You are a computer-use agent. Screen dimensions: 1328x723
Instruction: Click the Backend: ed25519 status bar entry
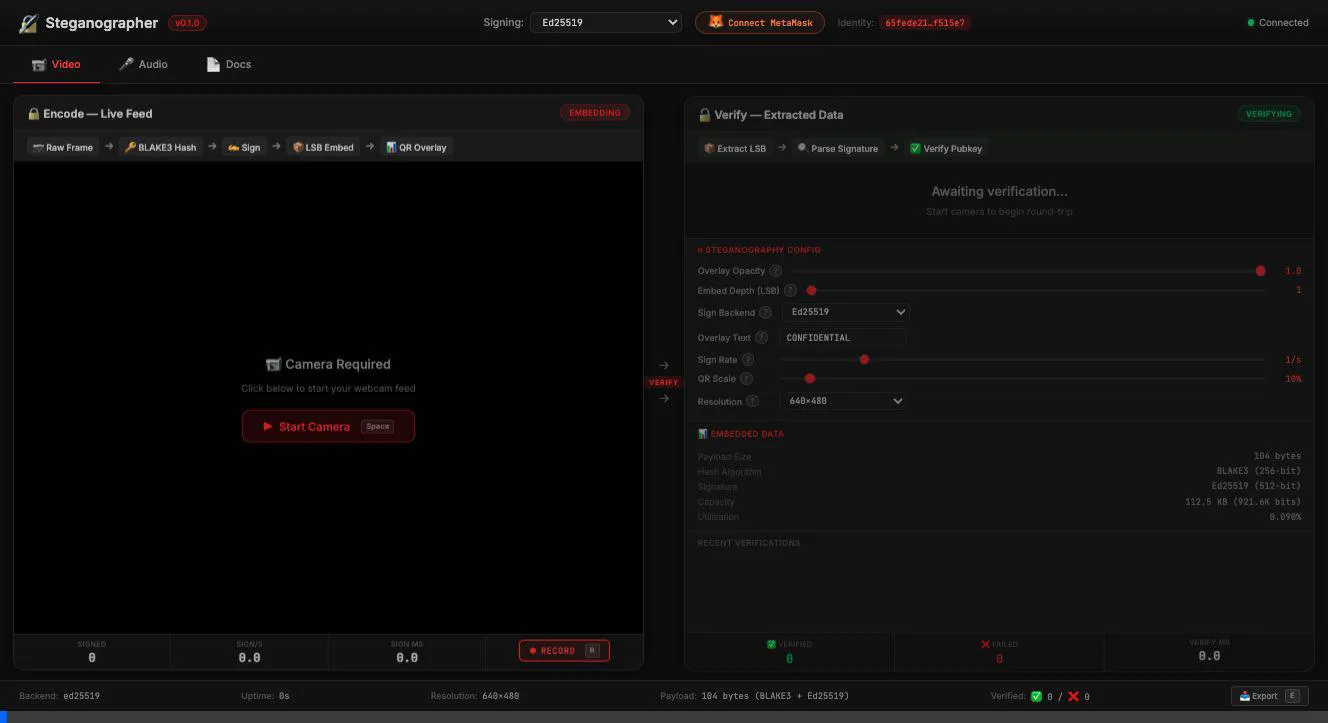click(x=60, y=696)
